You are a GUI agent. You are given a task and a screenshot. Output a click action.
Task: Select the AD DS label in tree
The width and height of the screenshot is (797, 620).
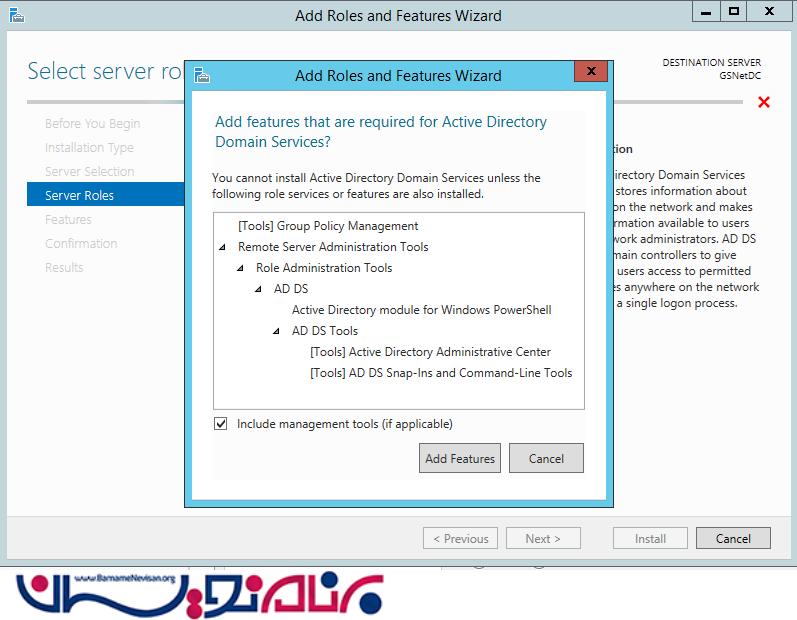pyautogui.click(x=291, y=289)
